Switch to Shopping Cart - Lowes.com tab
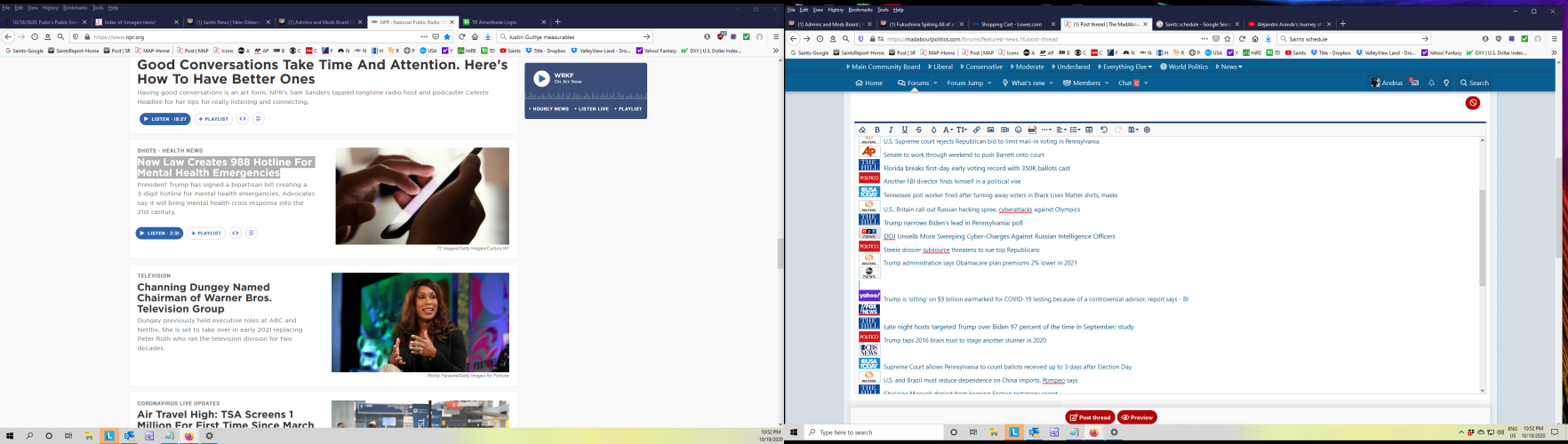 1013,25
